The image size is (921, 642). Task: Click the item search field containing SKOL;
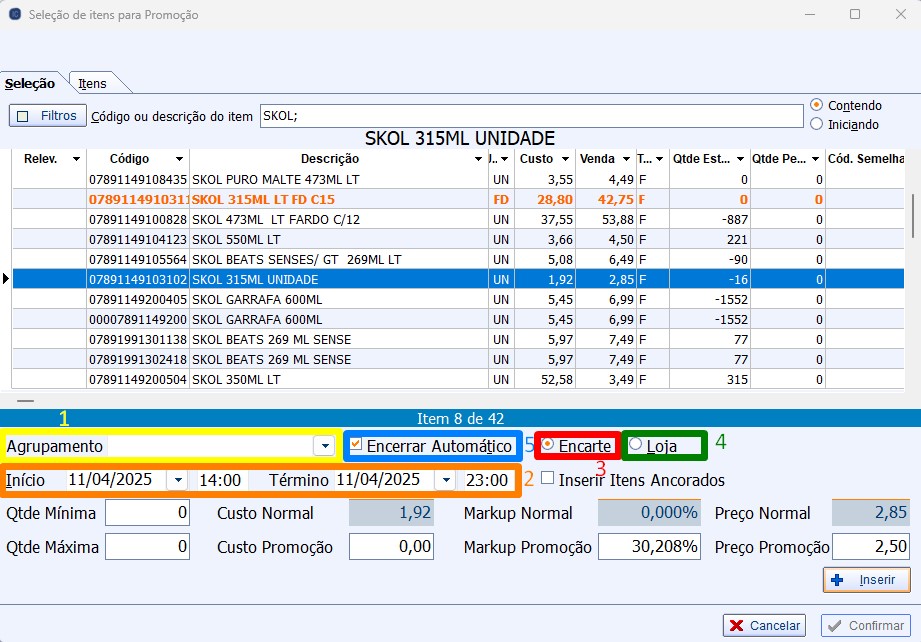(532, 116)
